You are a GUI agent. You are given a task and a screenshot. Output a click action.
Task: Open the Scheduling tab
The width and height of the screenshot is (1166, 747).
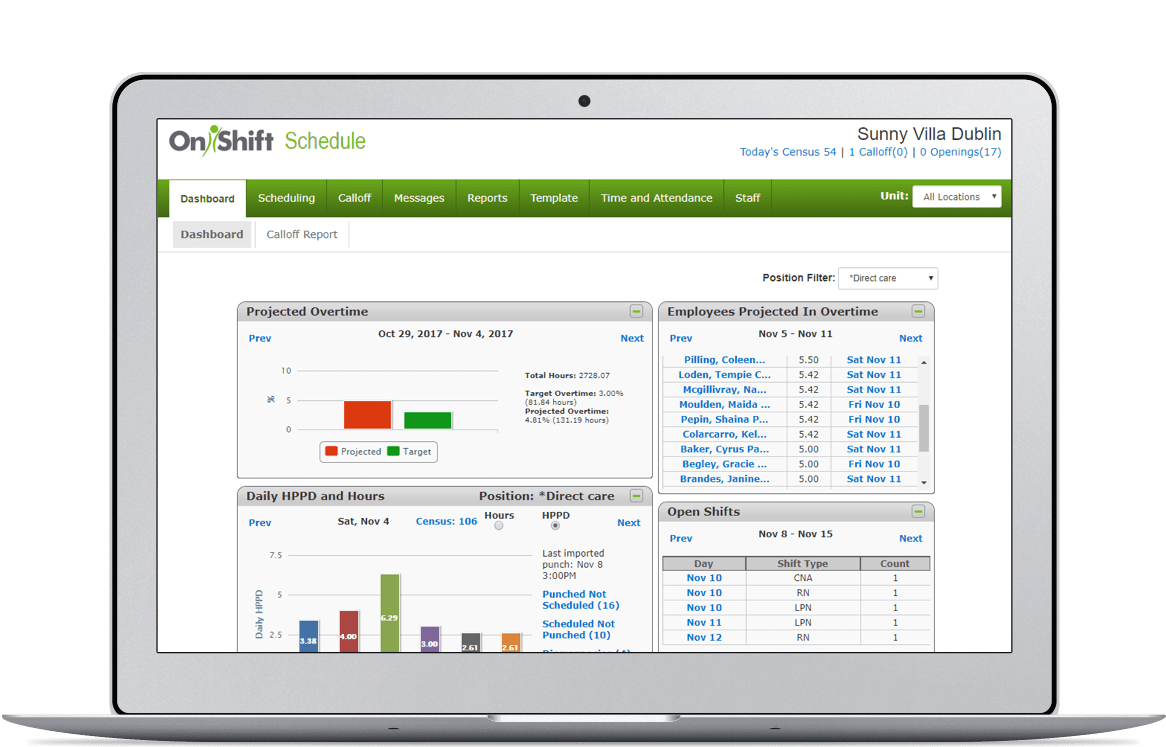[x=286, y=198]
